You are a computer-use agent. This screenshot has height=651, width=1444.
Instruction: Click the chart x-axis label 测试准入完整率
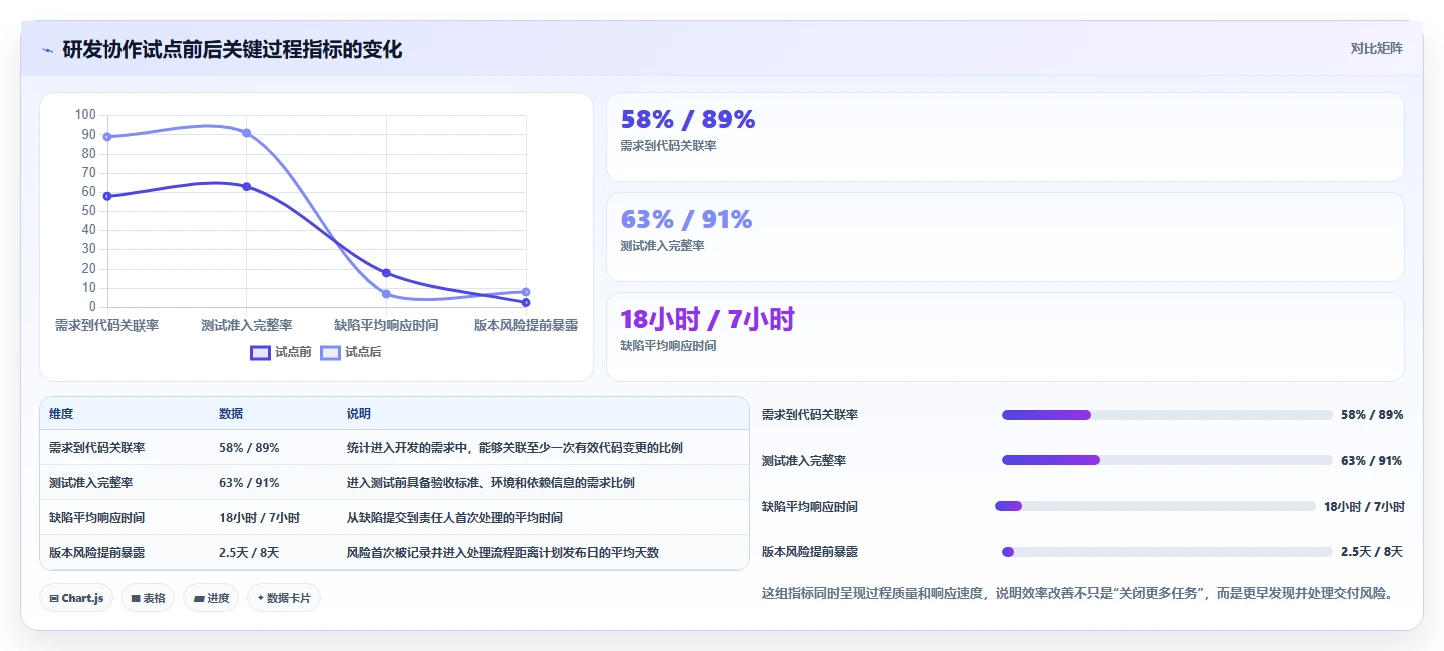coord(247,325)
